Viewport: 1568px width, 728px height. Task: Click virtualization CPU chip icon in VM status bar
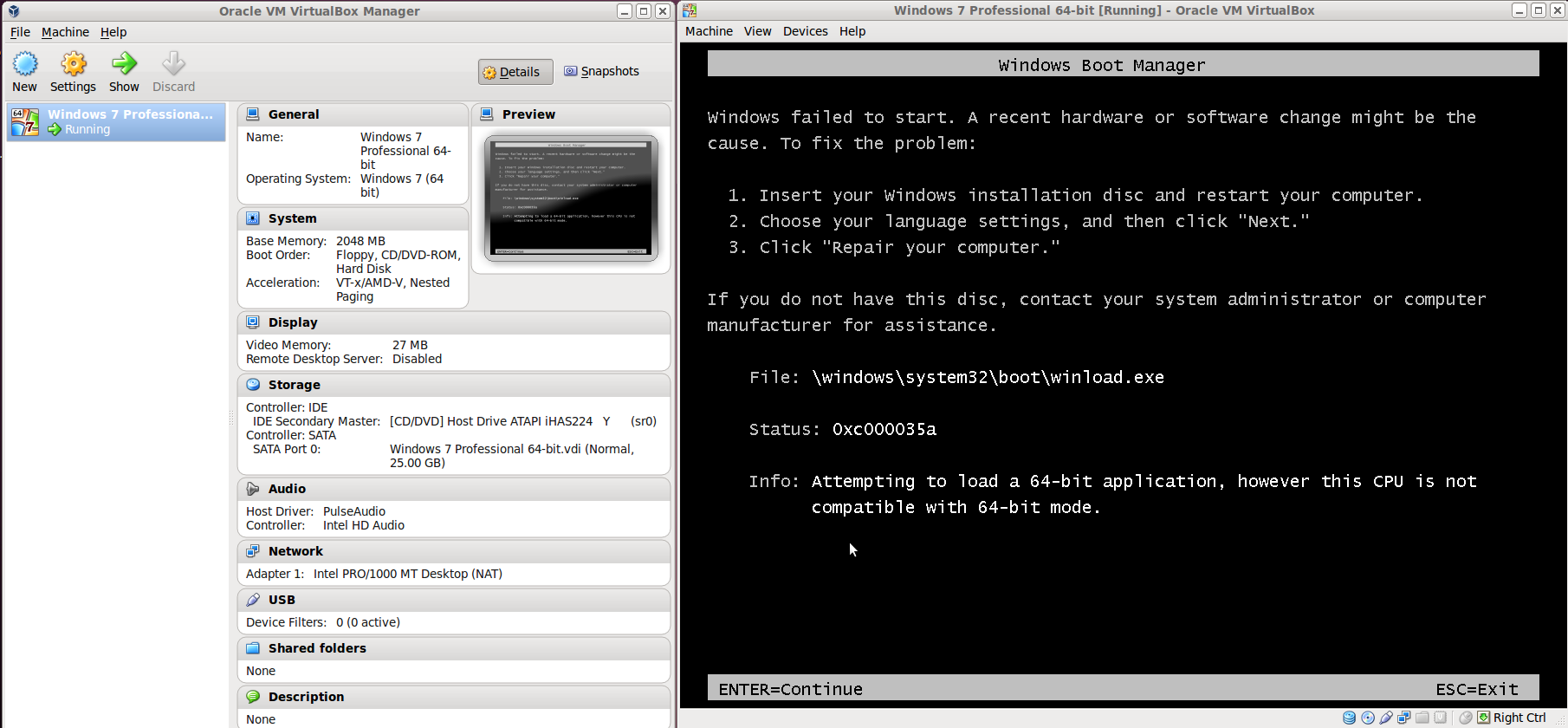(x=1440, y=718)
